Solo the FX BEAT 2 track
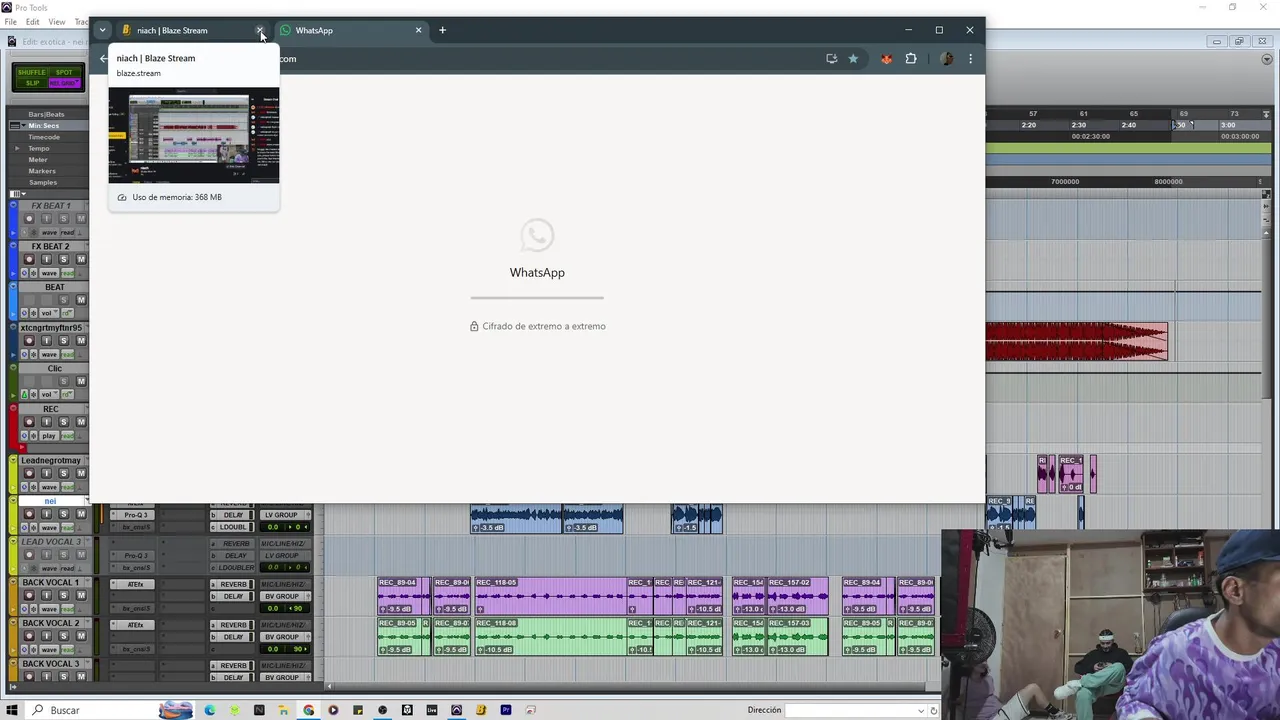Screen dimensions: 1280x720 click(x=63, y=259)
